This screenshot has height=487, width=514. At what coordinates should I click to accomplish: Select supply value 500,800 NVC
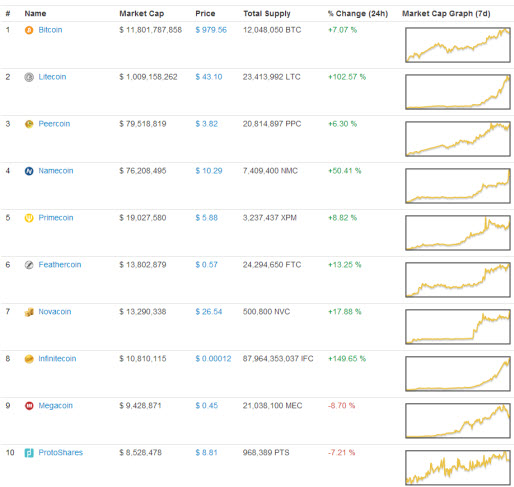tap(267, 312)
